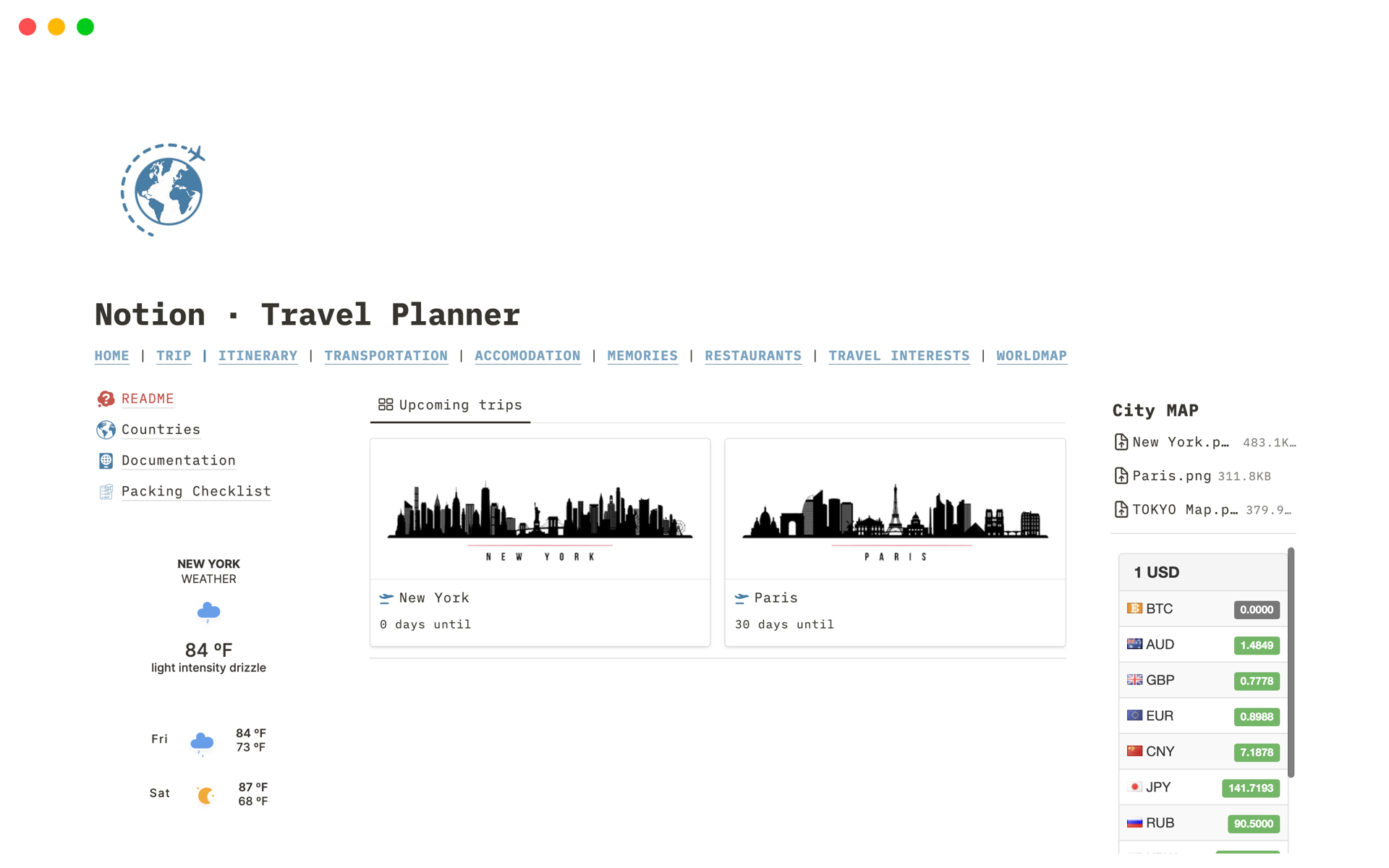Select the TRIP navigation tab
1389x868 pixels.
point(173,355)
